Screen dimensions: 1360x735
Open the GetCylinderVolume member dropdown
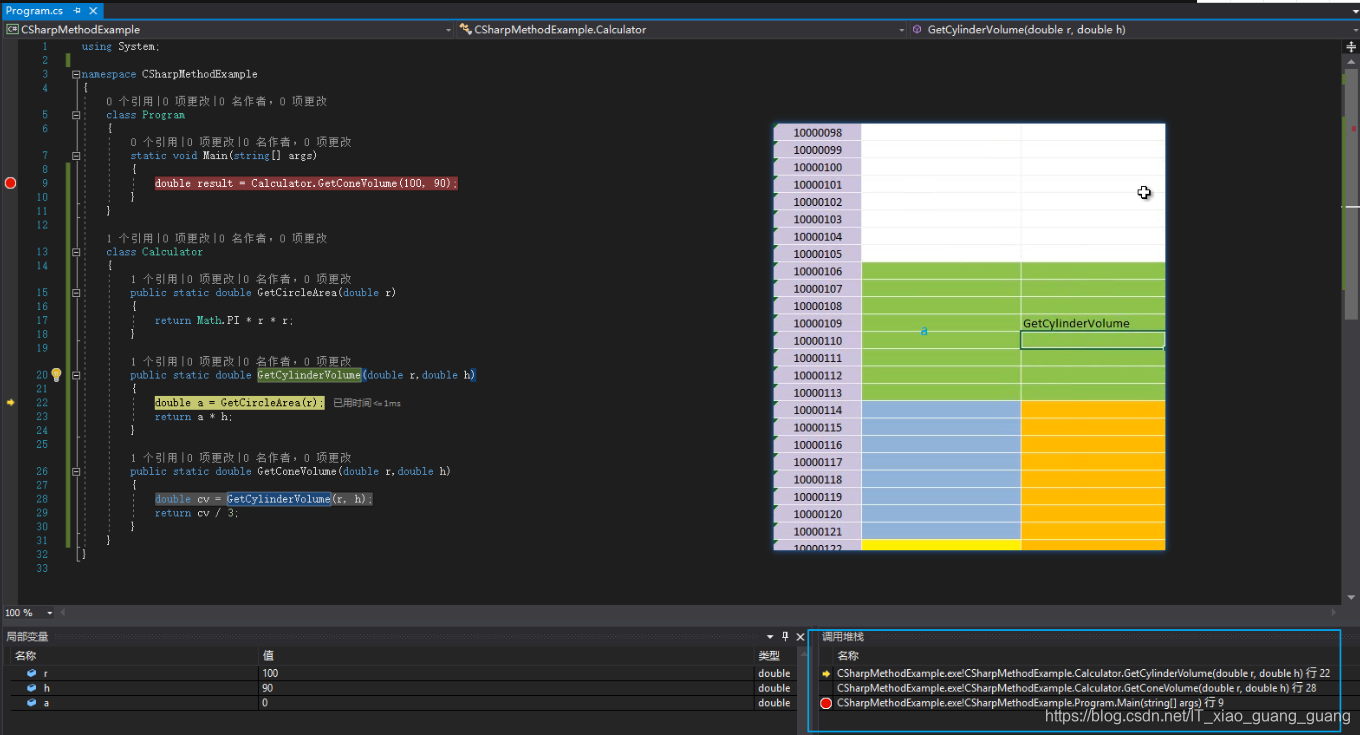point(1133,30)
